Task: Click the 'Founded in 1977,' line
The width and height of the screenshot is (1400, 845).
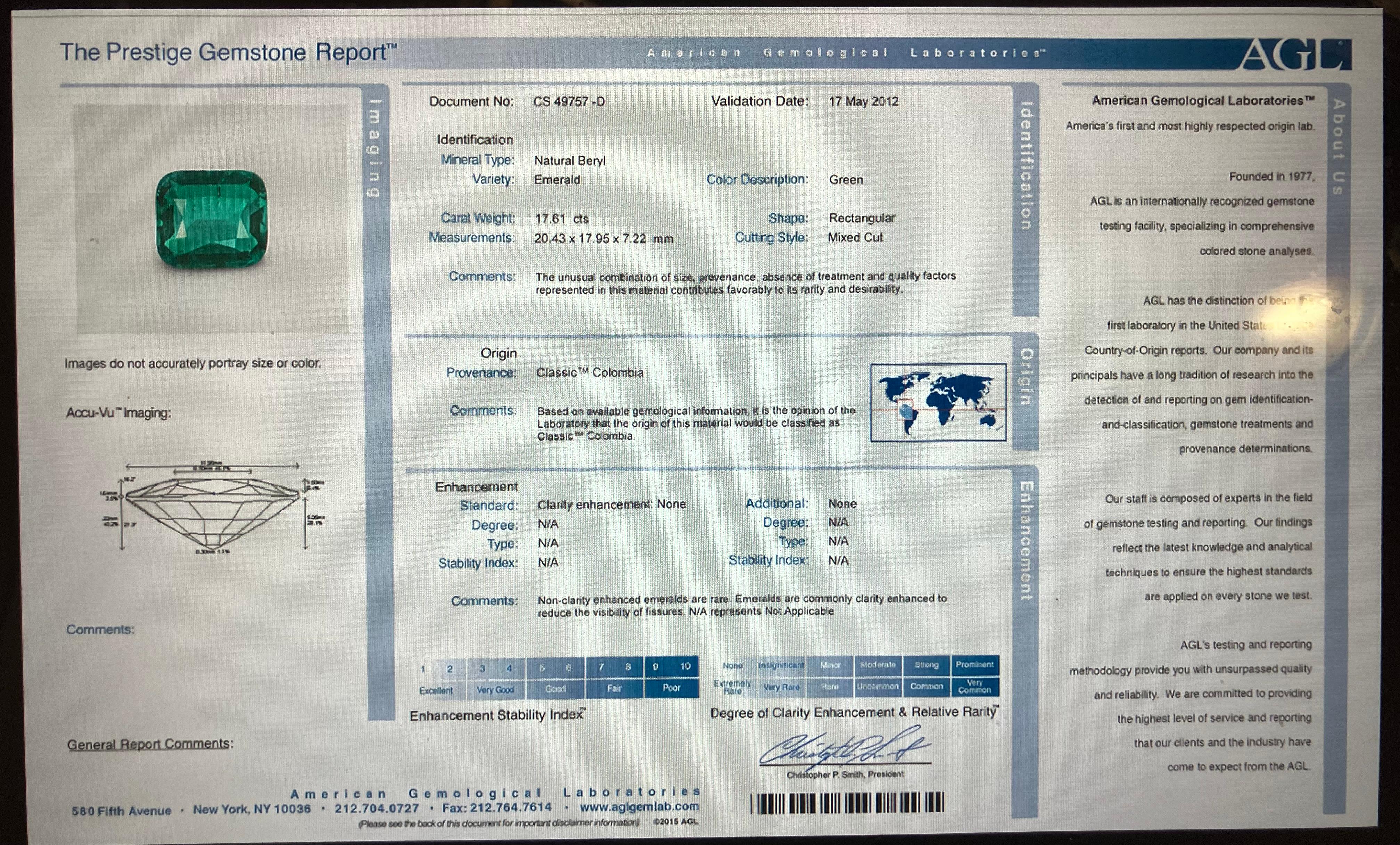Action: click(1271, 177)
